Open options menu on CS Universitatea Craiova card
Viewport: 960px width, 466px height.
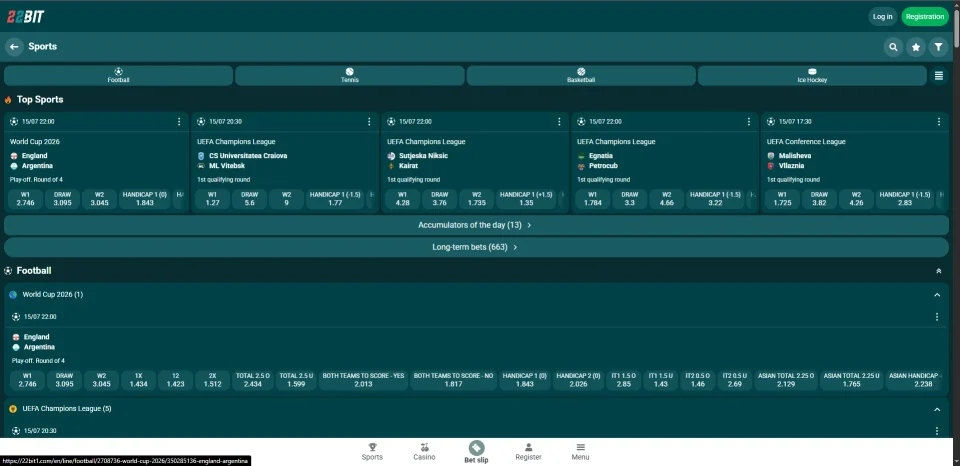369,122
